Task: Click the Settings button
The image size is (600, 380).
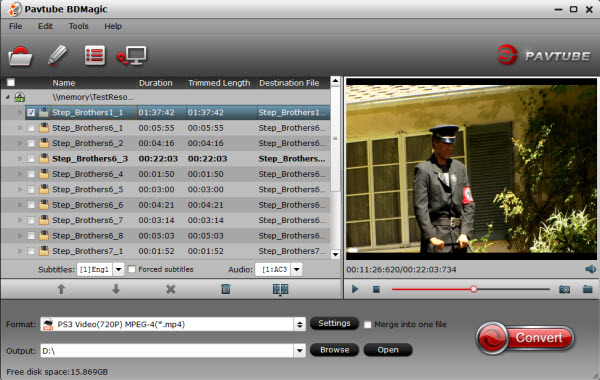Action: click(x=334, y=323)
